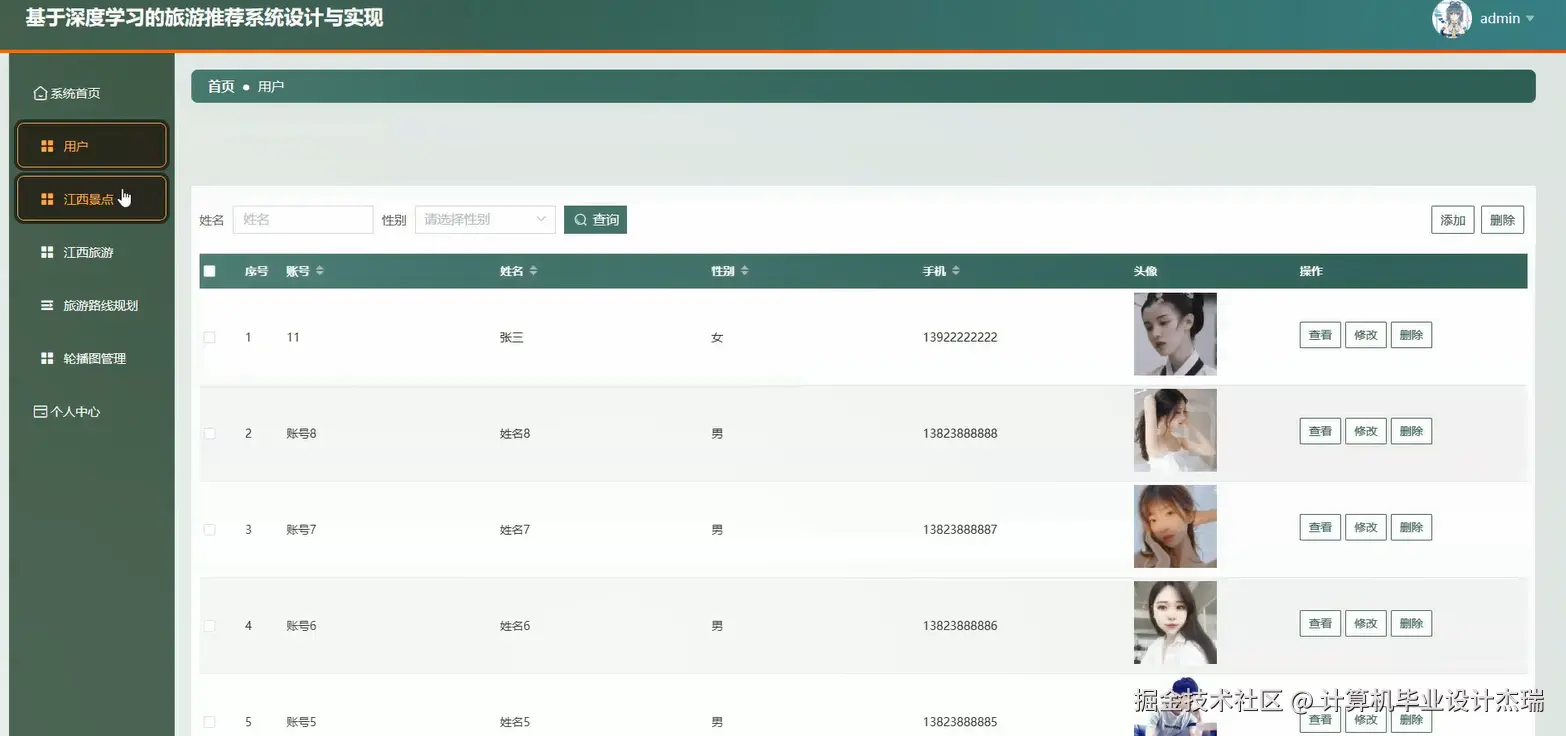Sort by 姓名 using its sort arrows
This screenshot has height=736, width=1566.
coord(533,271)
